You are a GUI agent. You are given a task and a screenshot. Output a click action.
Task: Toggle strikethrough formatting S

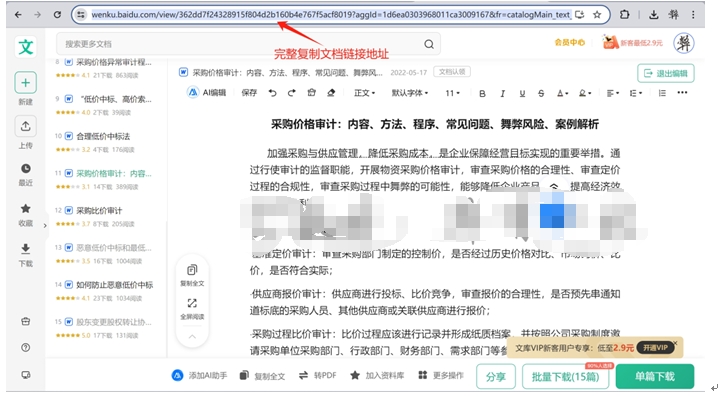pyautogui.click(x=541, y=94)
